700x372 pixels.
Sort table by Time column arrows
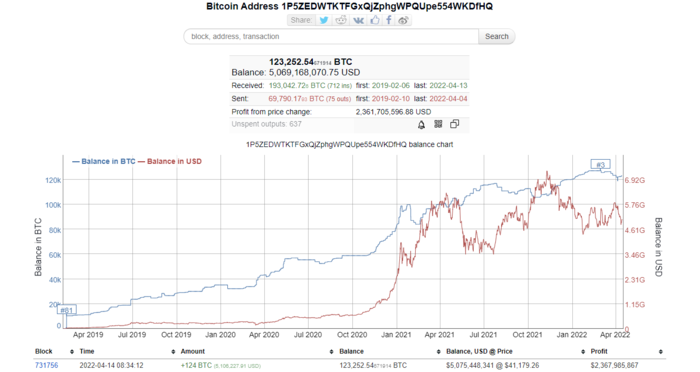(x=173, y=352)
